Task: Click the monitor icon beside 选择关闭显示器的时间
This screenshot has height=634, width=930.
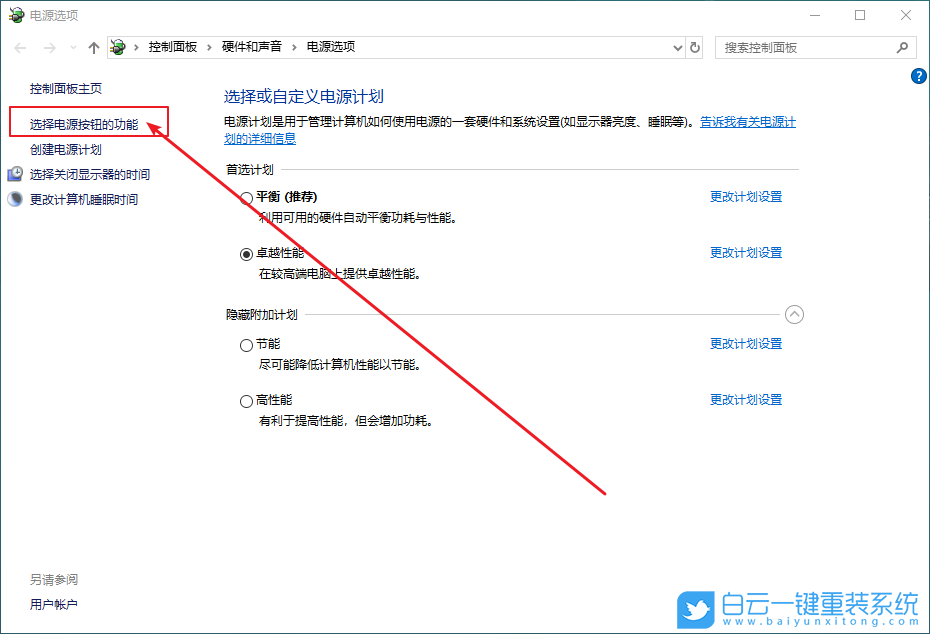Action: [x=14, y=173]
